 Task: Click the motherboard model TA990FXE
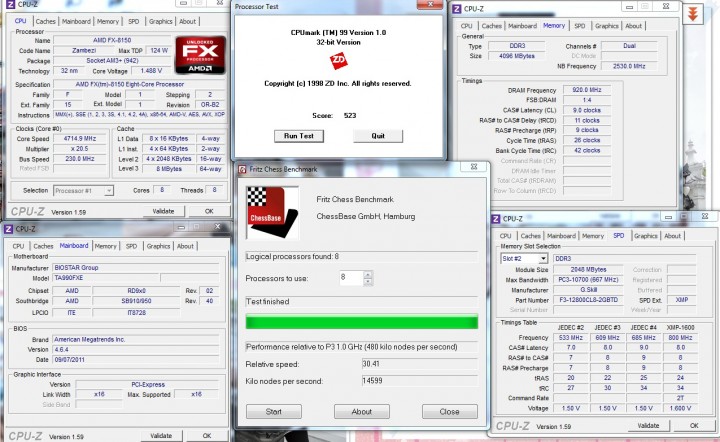pyautogui.click(x=106, y=278)
